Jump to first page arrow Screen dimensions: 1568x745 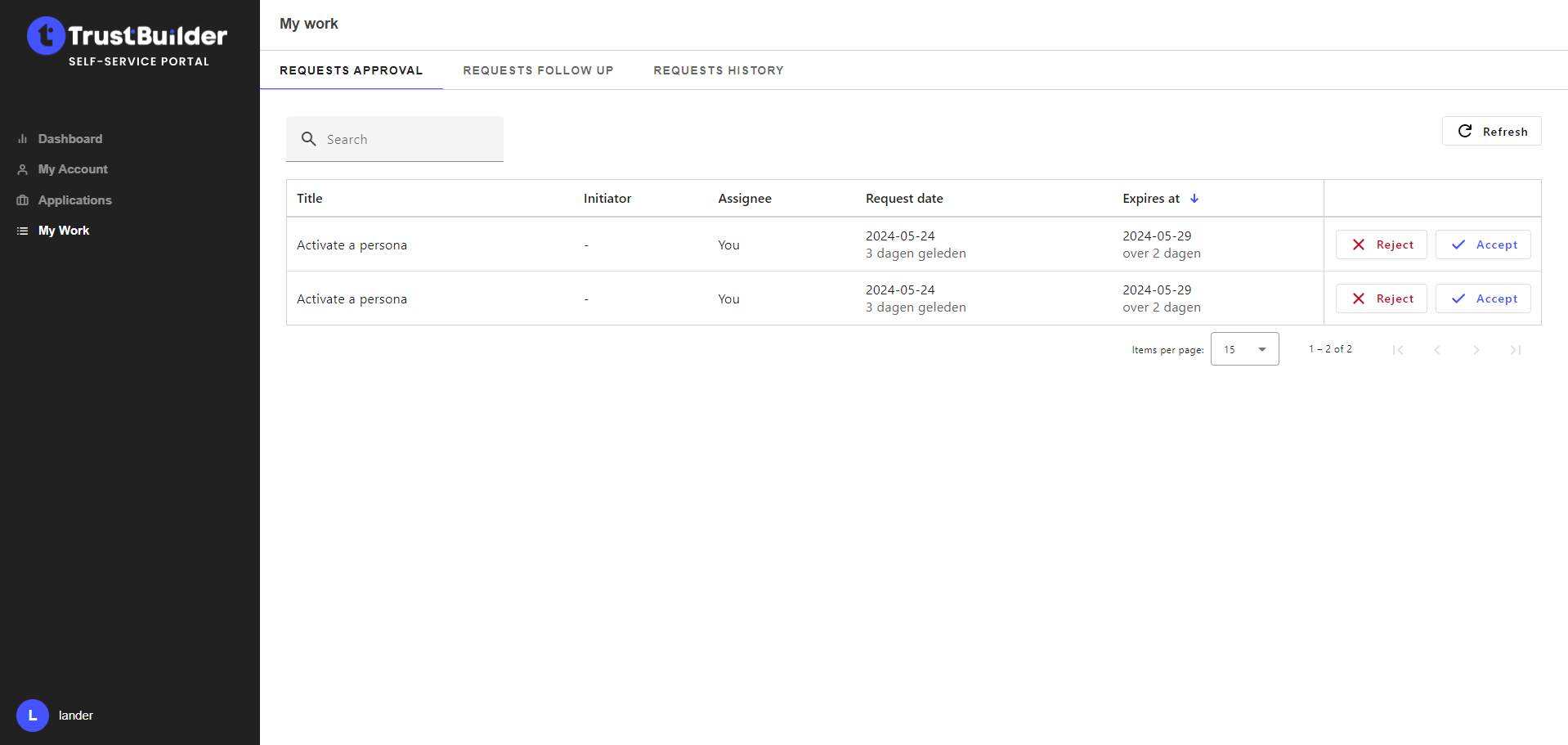1398,350
